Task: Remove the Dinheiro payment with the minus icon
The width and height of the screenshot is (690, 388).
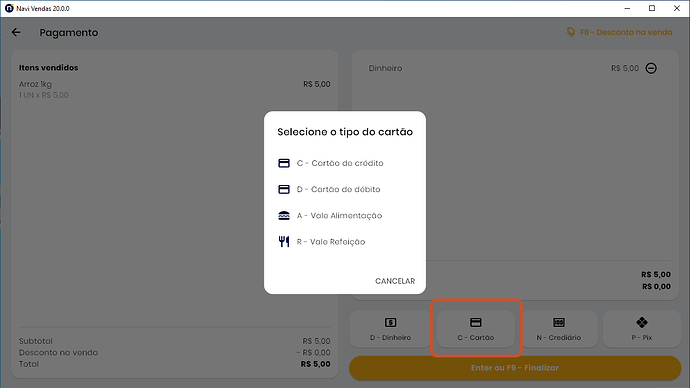Action: [x=651, y=68]
